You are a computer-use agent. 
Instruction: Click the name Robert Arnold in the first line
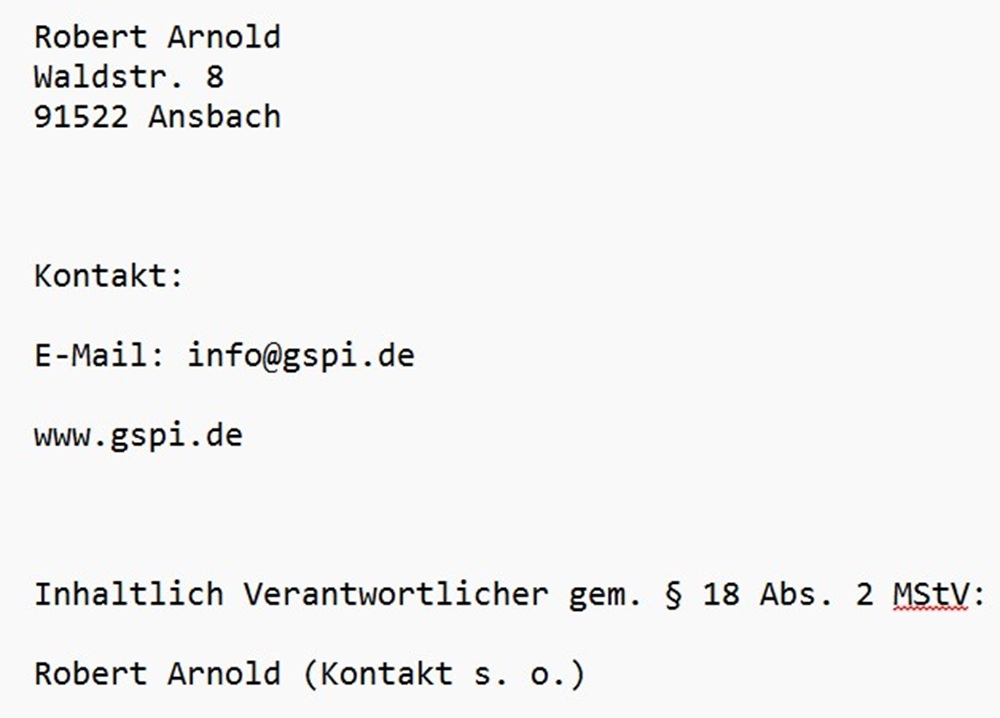coord(158,37)
